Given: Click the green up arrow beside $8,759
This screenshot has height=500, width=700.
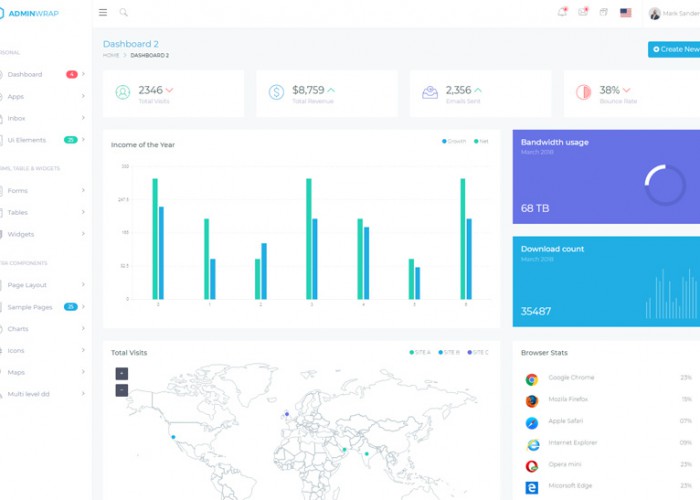Looking at the screenshot, I should pos(331,90).
